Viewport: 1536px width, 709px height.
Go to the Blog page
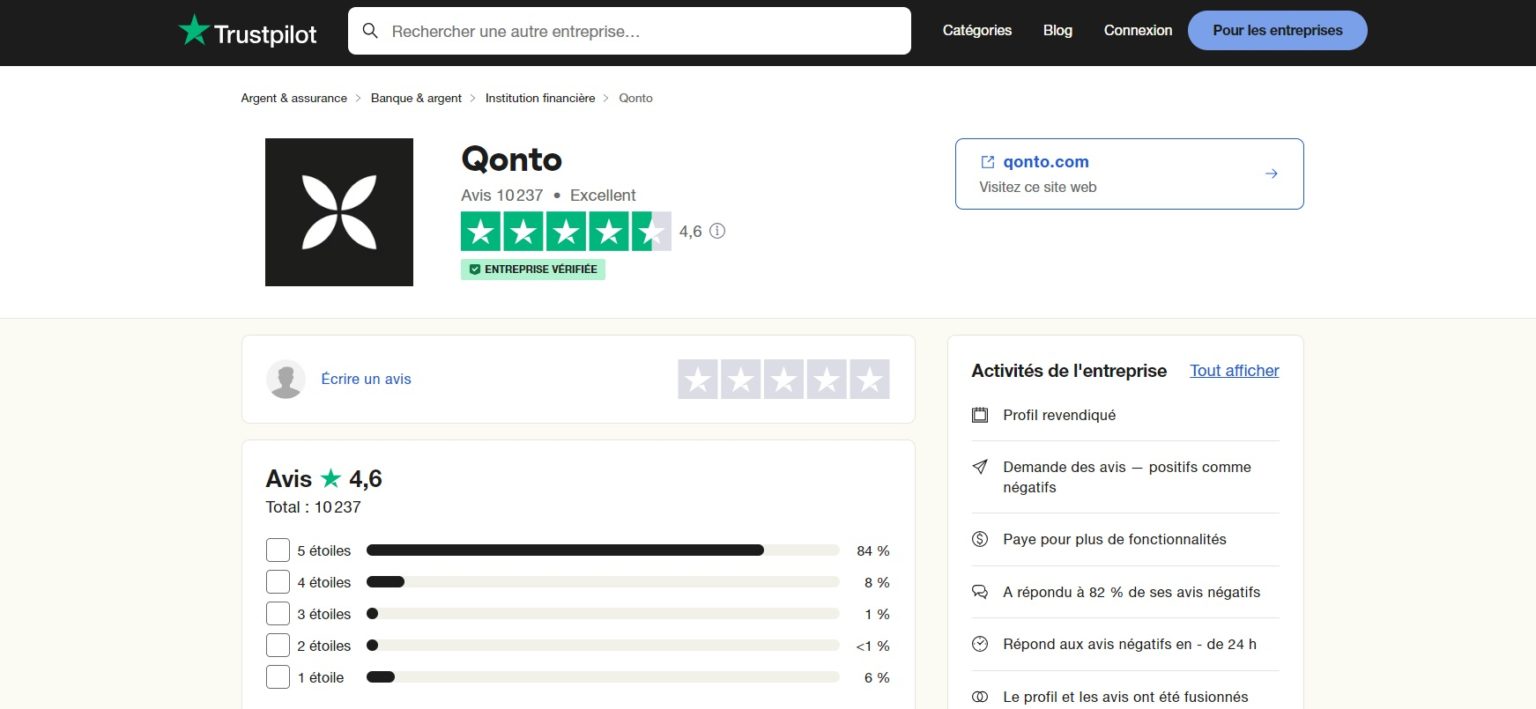coord(1057,30)
